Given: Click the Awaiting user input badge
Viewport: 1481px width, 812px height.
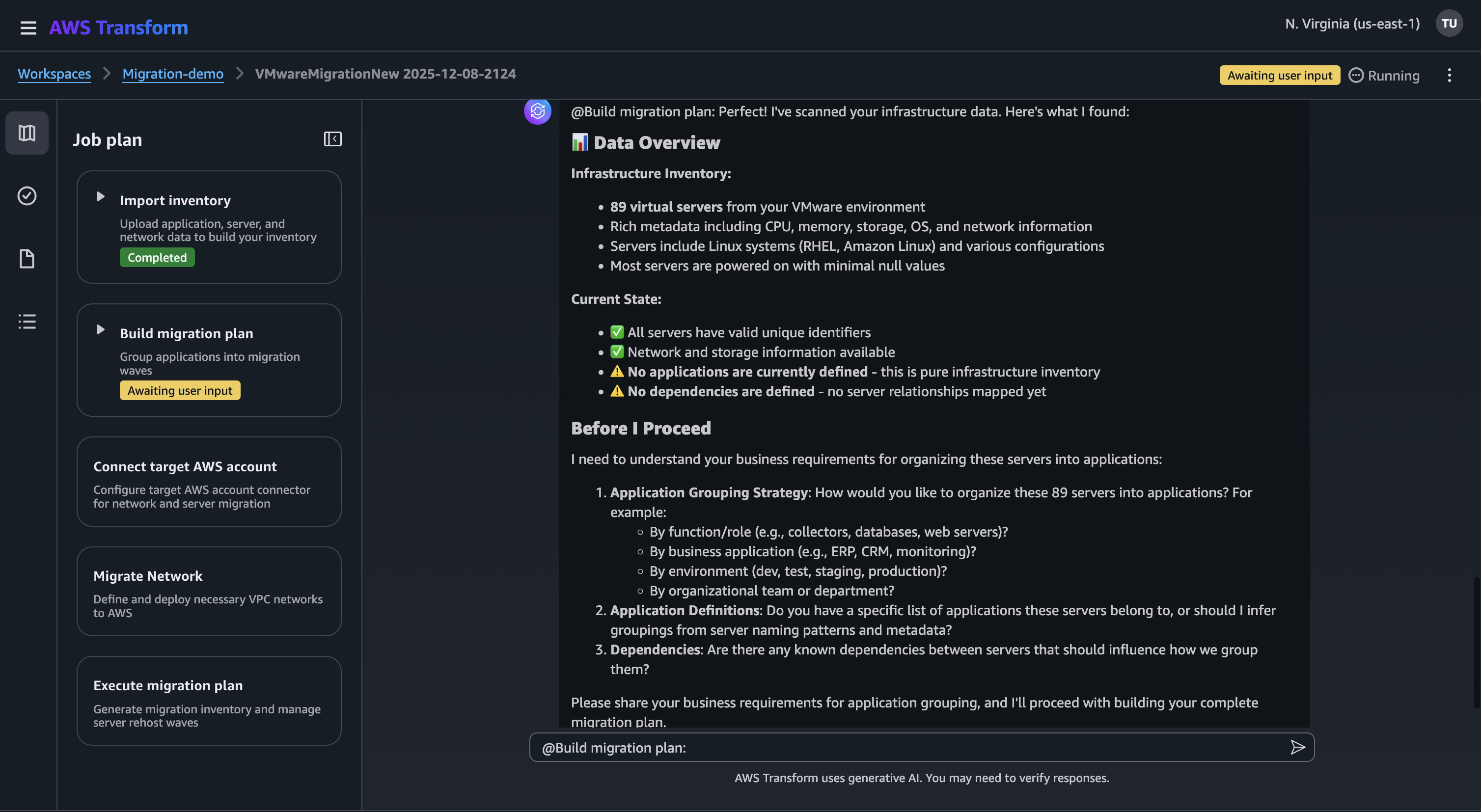Looking at the screenshot, I should (1279, 75).
